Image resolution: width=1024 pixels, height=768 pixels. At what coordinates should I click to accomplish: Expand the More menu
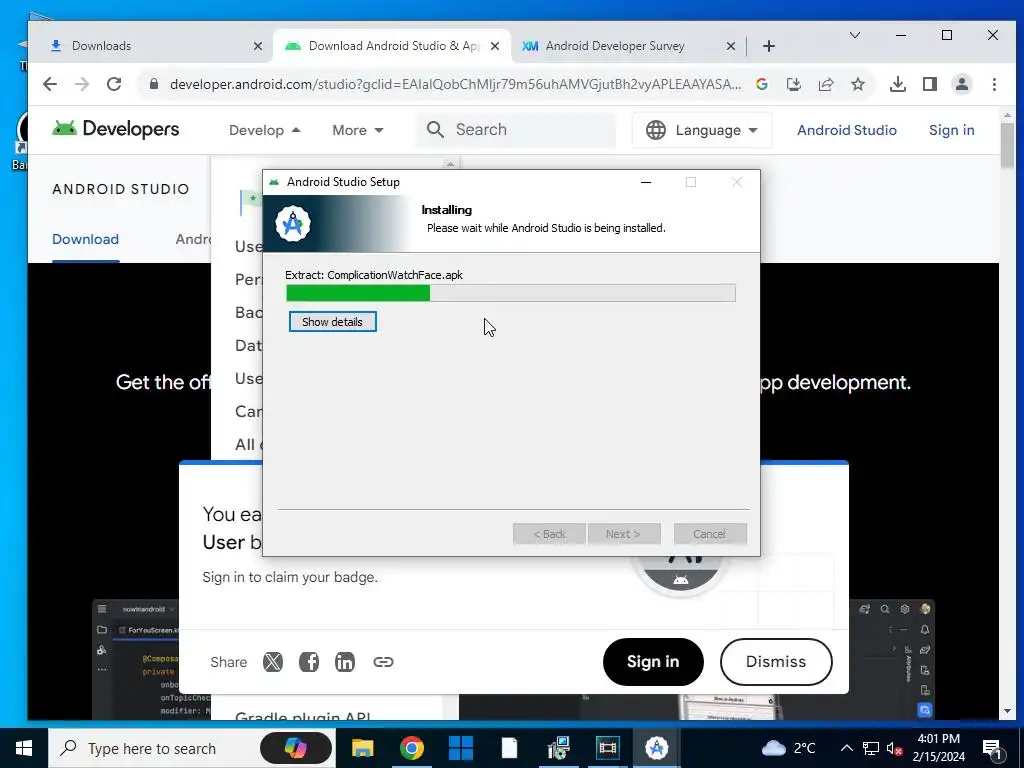click(x=357, y=130)
